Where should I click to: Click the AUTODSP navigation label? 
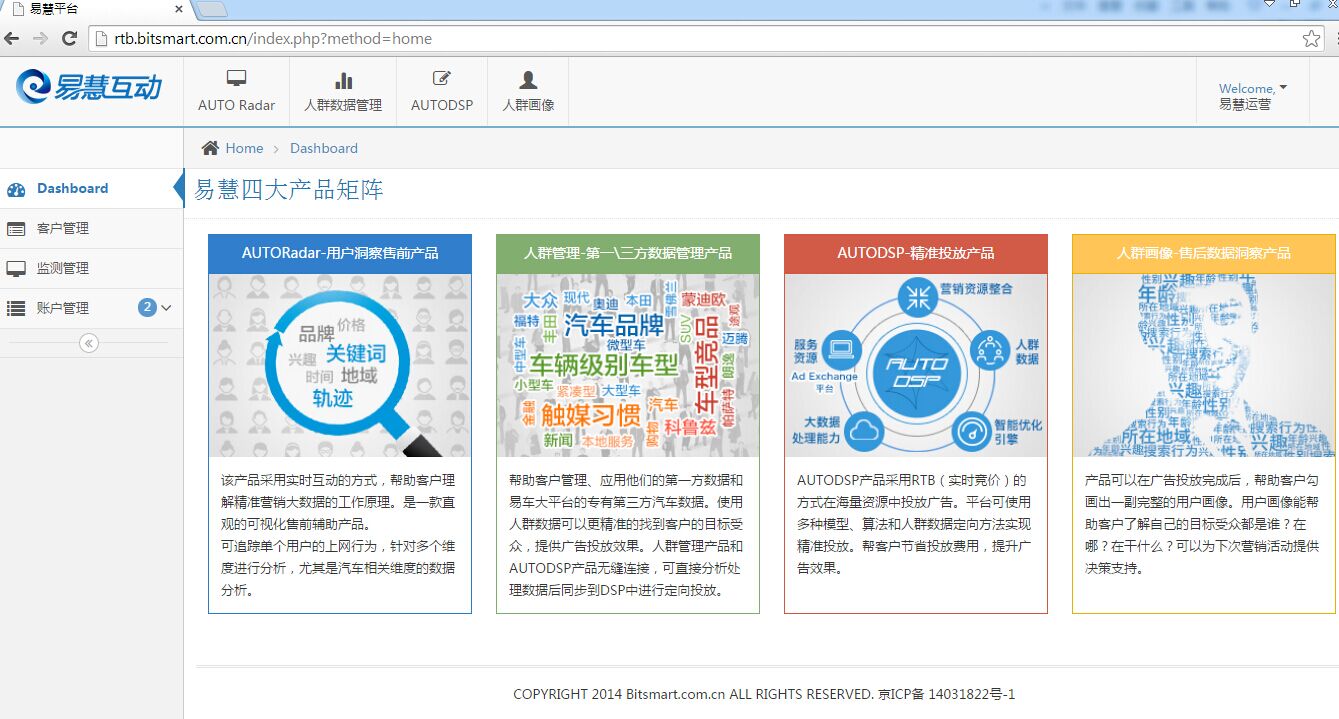click(x=442, y=105)
